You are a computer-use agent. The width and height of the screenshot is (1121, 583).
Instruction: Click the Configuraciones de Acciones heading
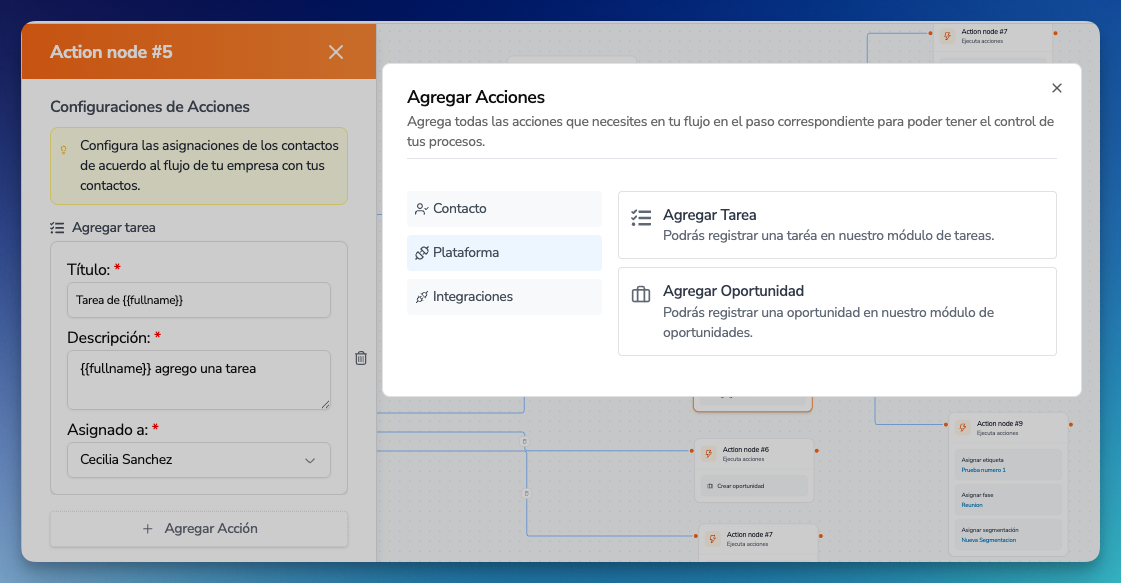pyautogui.click(x=149, y=107)
